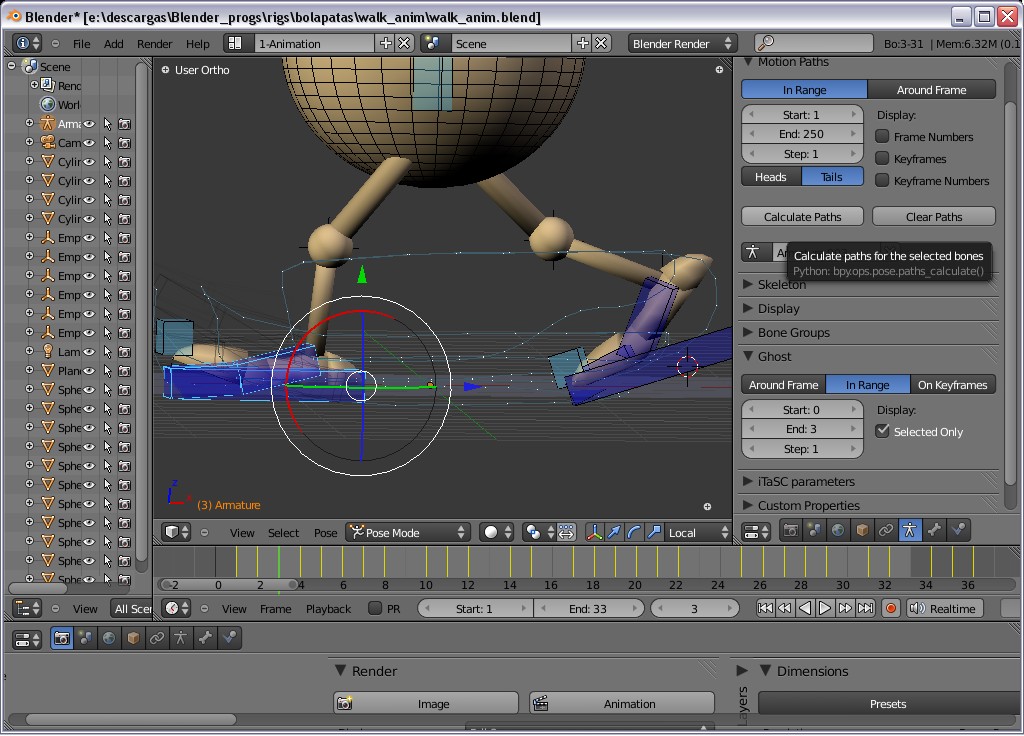Collapse the Motion Paths panel
Image resolution: width=1024 pixels, height=736 pixels.
749,61
